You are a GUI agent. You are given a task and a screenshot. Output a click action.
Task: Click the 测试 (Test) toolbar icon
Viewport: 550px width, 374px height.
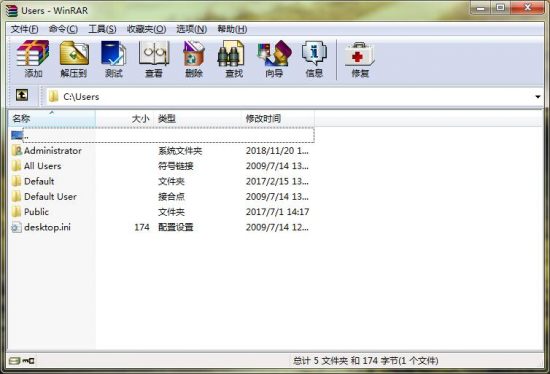114,53
